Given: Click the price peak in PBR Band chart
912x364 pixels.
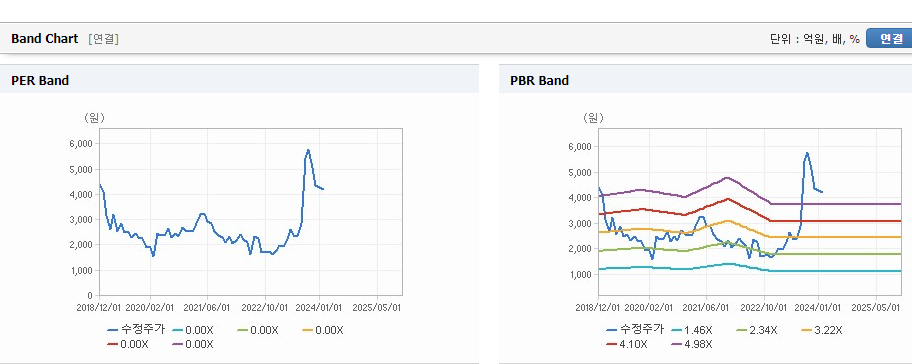Looking at the screenshot, I should 807,153.
